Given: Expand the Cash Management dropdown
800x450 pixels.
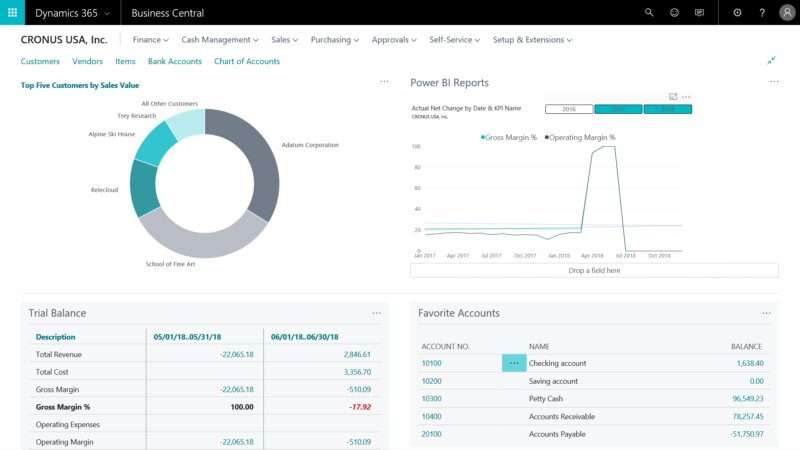Looking at the screenshot, I should pos(219,40).
